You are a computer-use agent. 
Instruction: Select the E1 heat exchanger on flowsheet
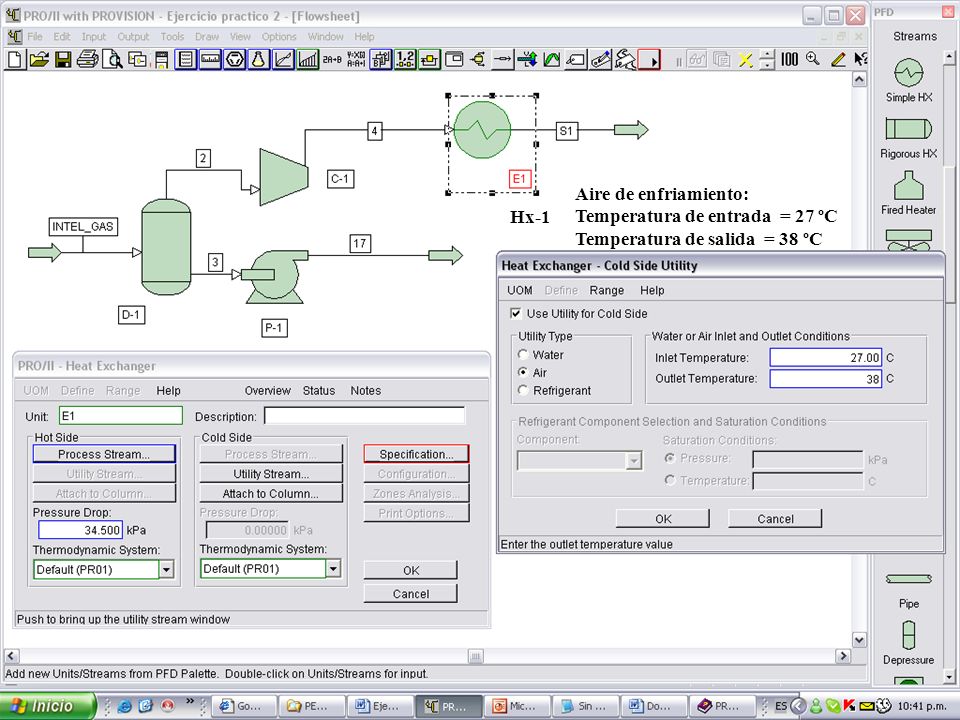coord(483,130)
